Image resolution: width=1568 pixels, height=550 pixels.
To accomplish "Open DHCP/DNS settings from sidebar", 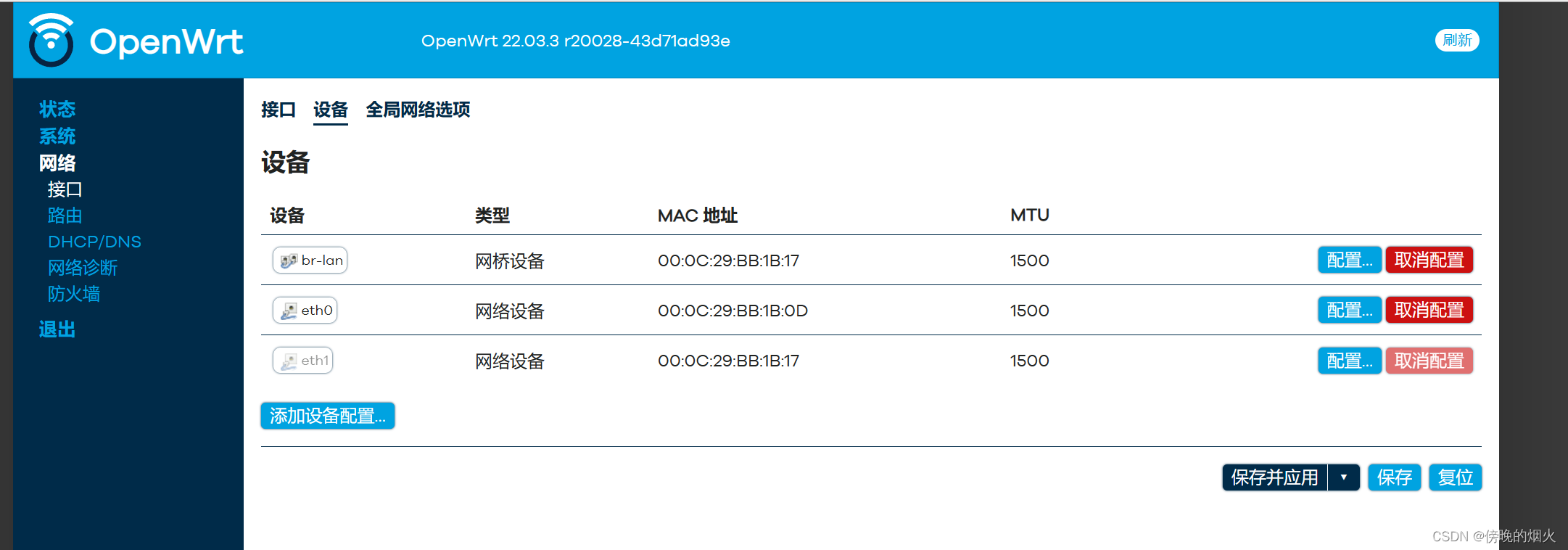I will (x=94, y=241).
